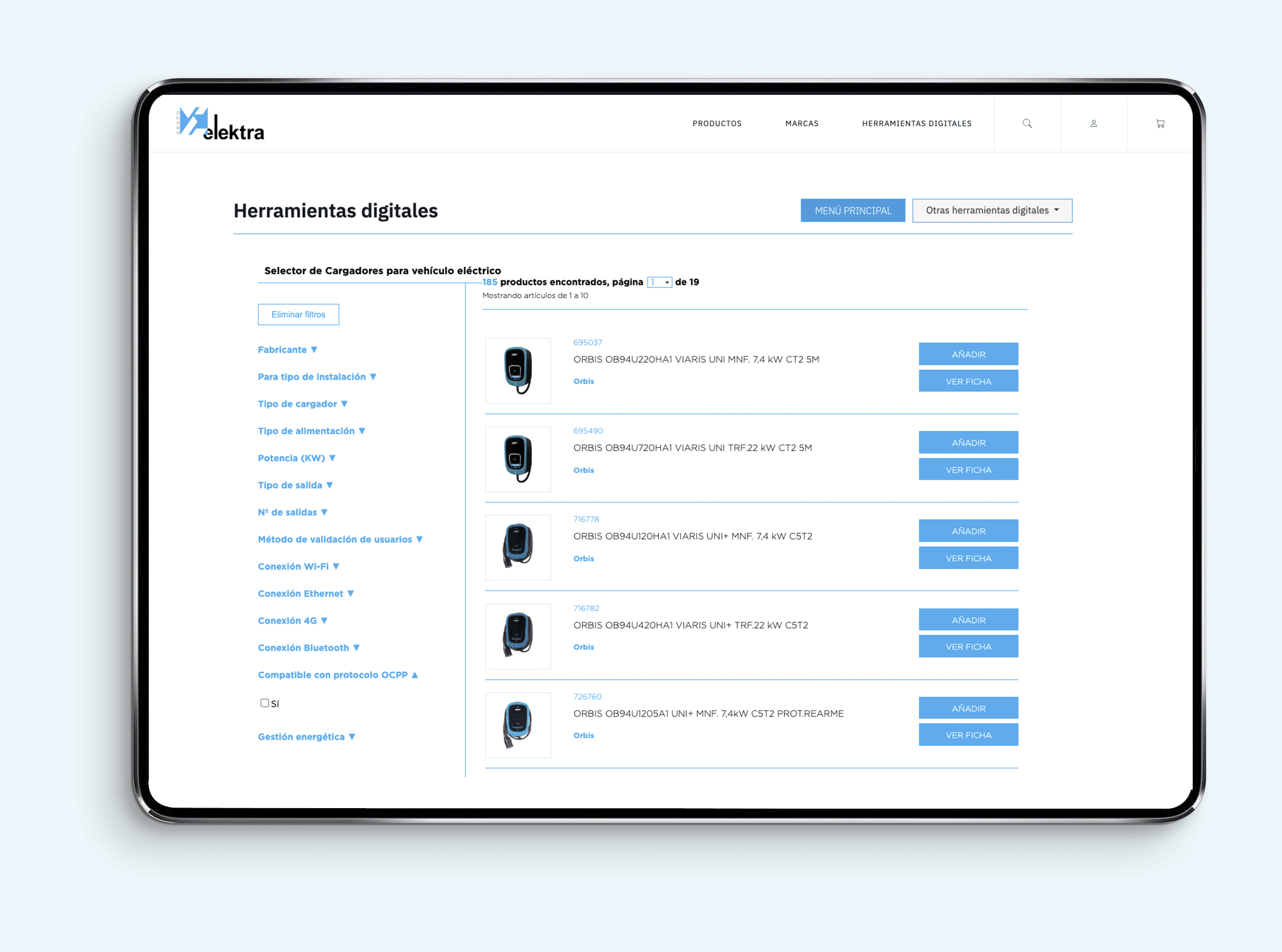
Task: Expand the Tipo de salida filter
Action: tap(295, 485)
